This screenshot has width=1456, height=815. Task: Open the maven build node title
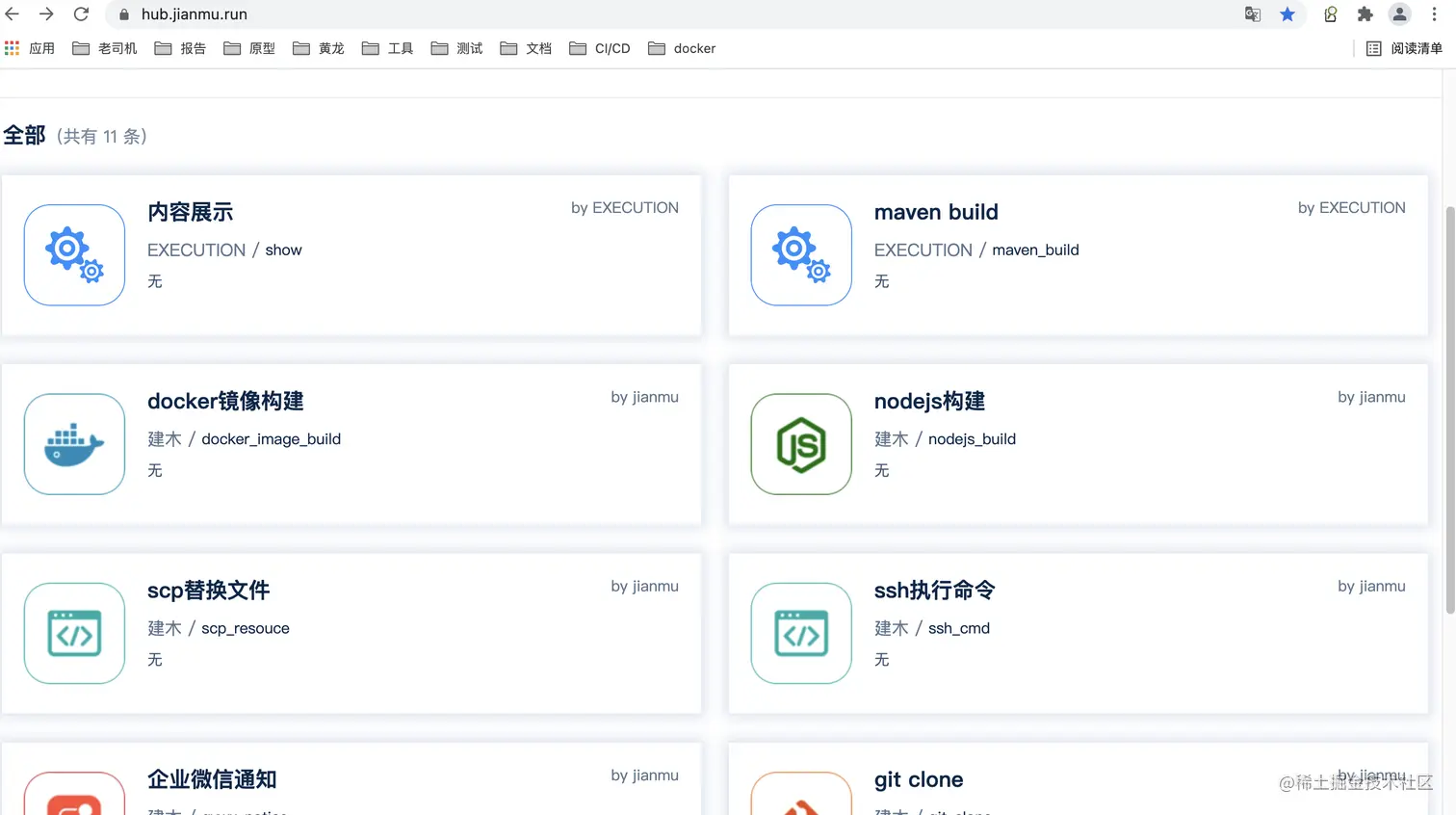936,212
